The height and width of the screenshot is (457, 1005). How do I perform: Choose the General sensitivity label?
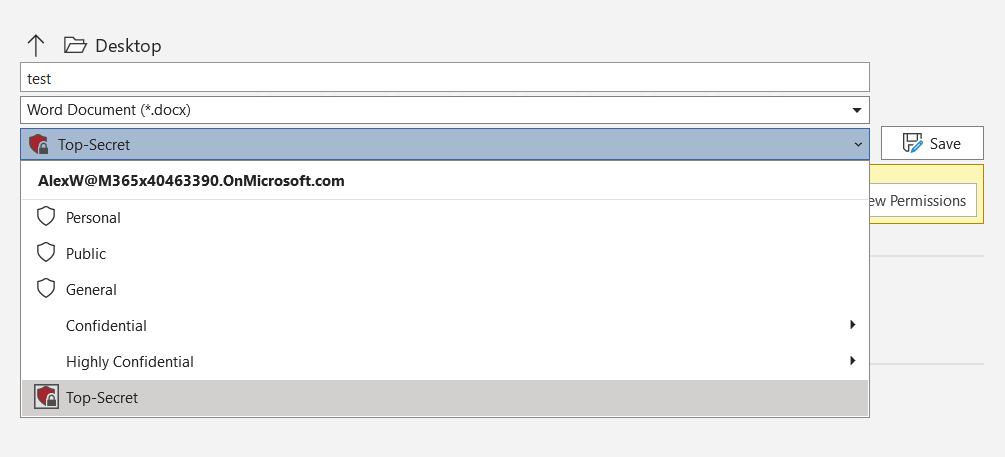click(445, 290)
